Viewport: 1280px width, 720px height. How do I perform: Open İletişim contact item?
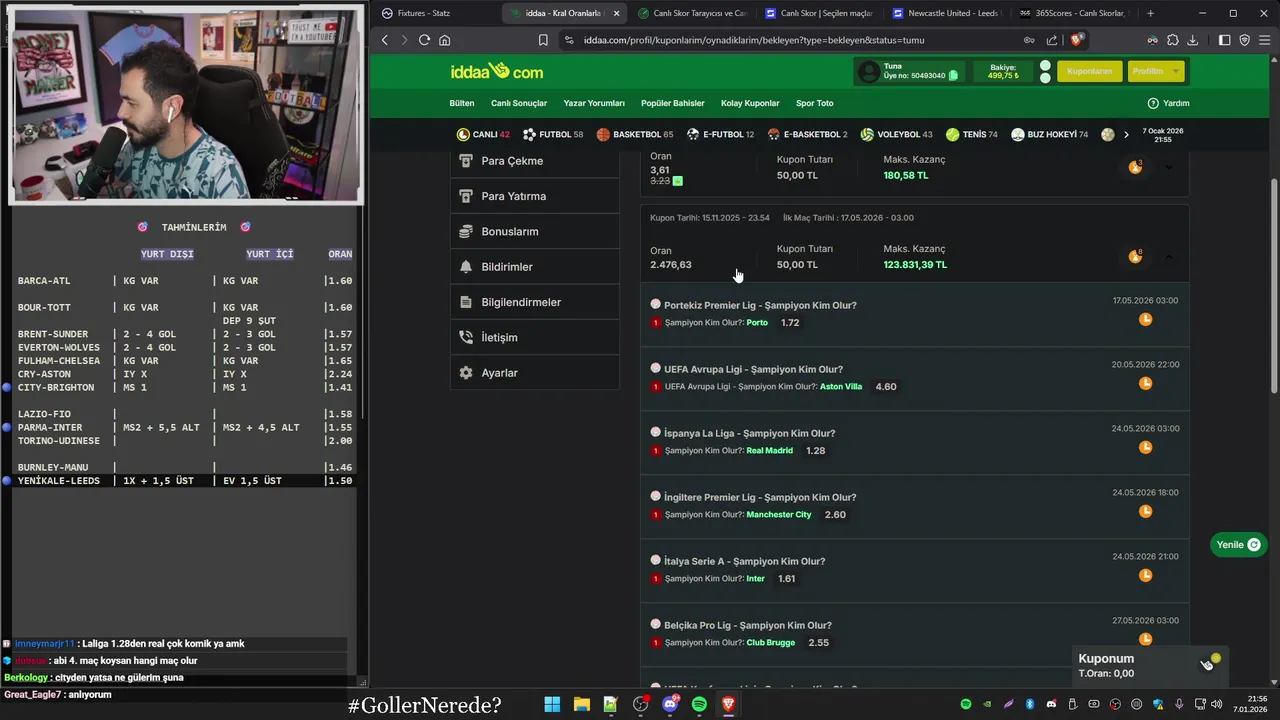click(534, 337)
